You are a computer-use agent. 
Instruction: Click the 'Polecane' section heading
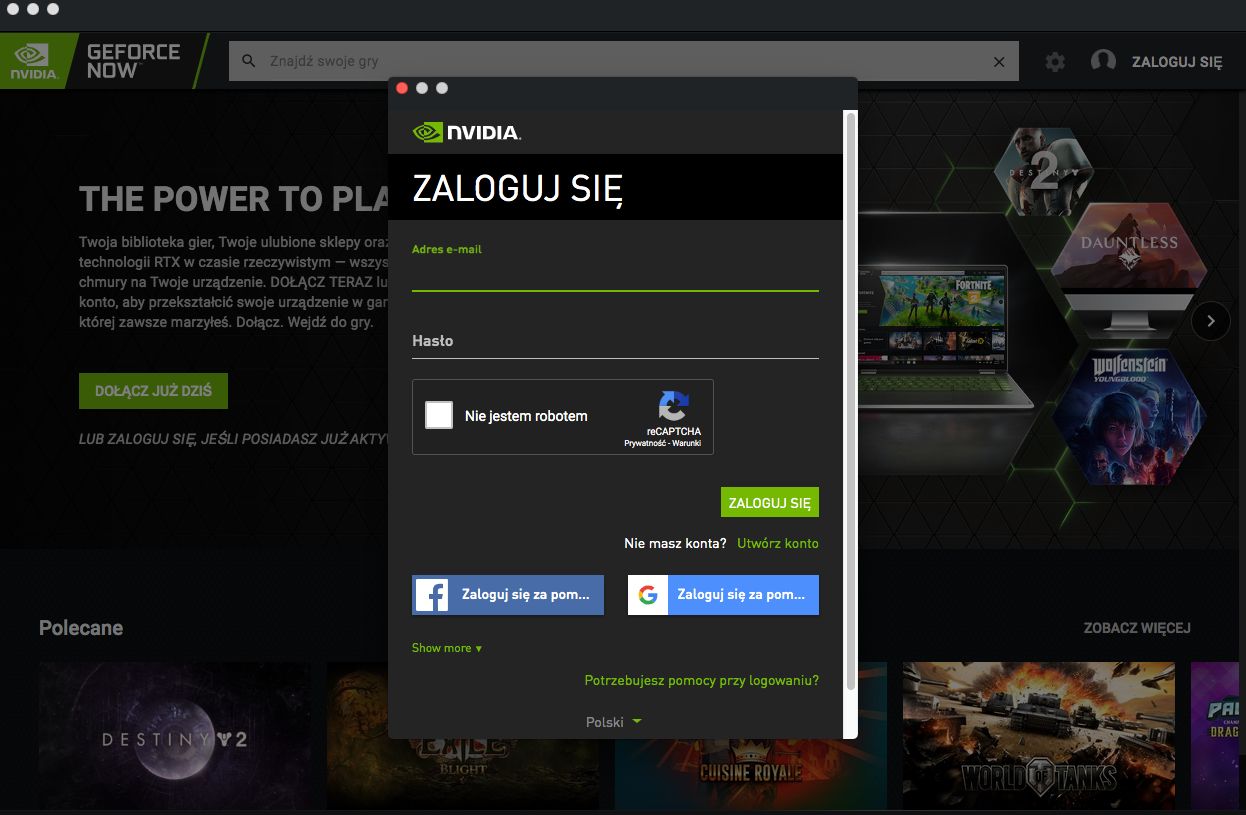(x=81, y=628)
